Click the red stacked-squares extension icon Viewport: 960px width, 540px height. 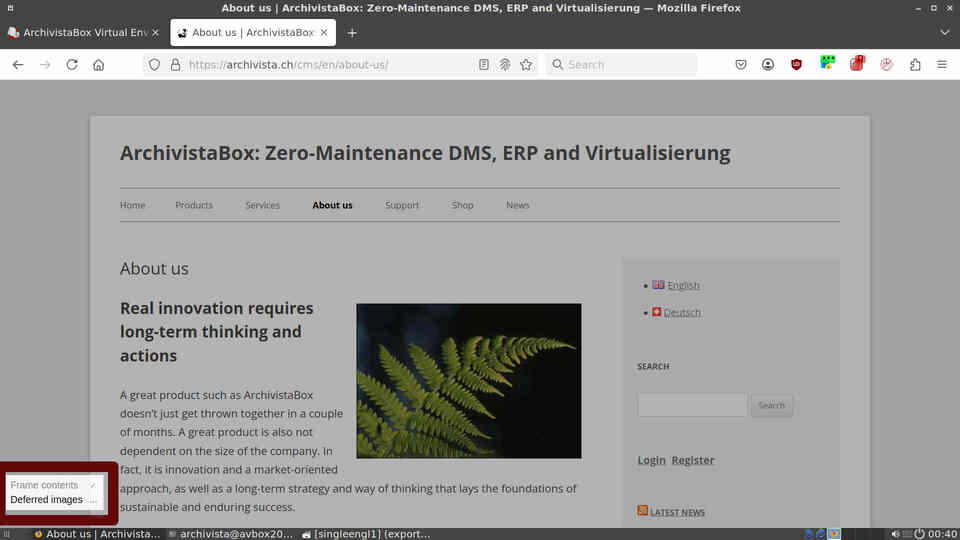[857, 63]
